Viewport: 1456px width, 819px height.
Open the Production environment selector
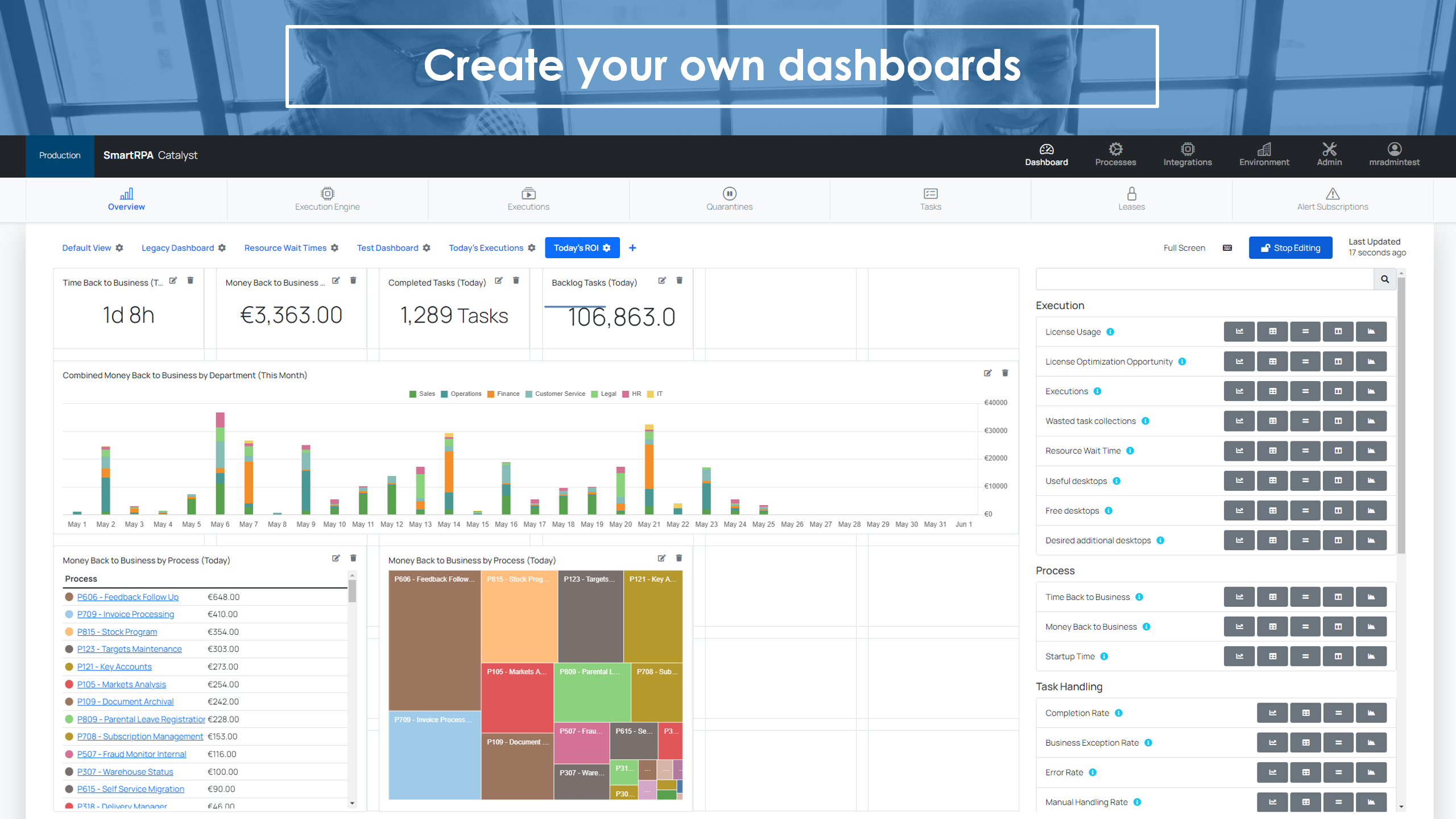(60, 155)
